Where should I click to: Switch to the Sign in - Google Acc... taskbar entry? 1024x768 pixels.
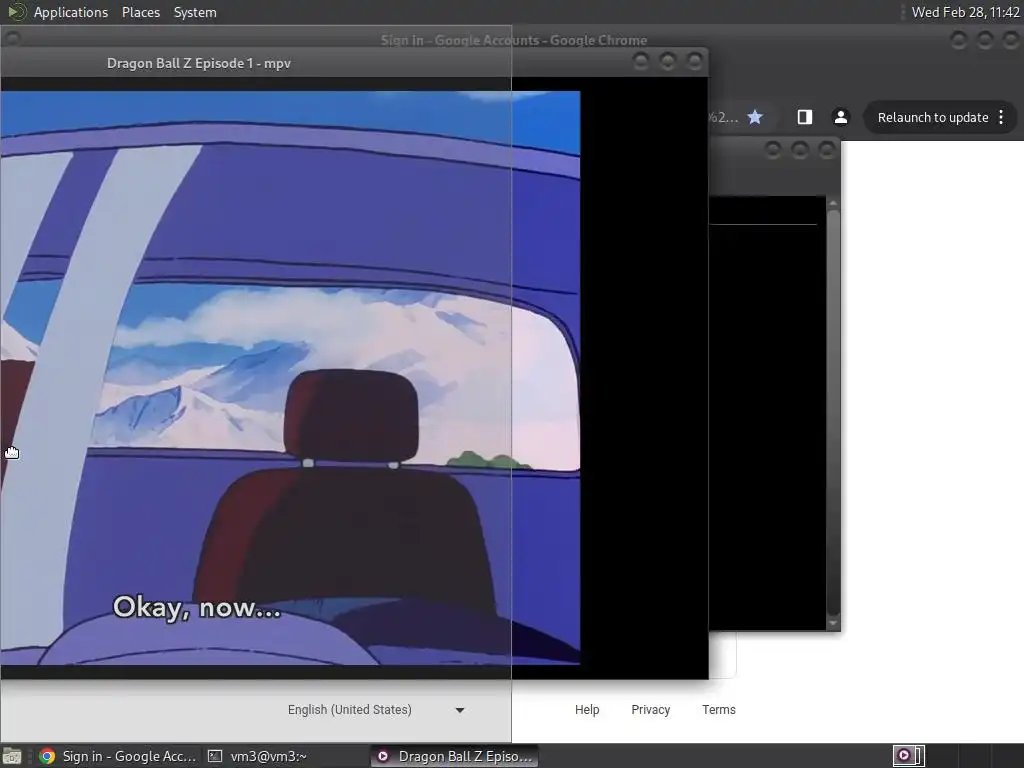118,756
